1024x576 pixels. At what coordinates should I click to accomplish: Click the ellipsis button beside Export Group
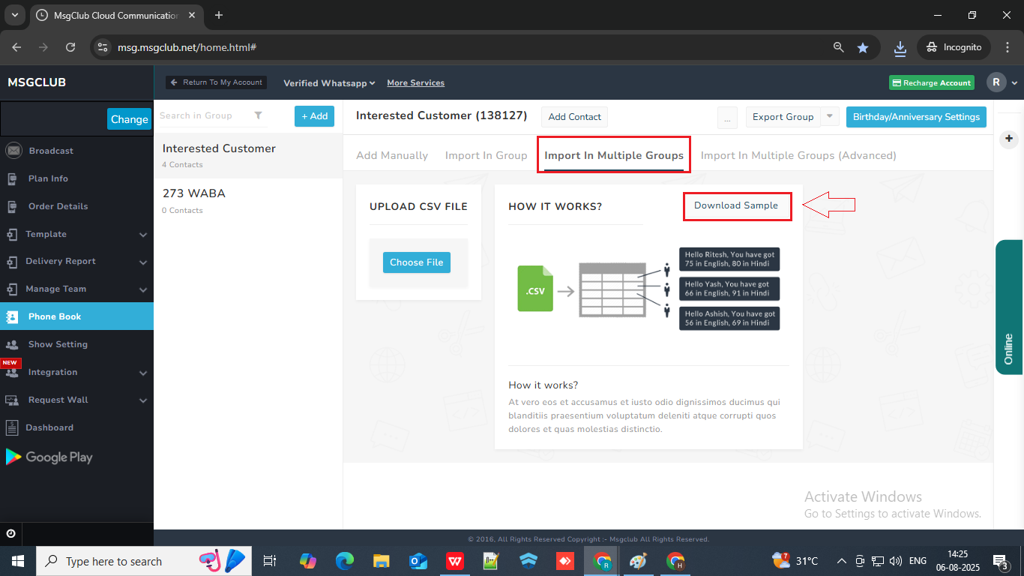[x=727, y=118]
